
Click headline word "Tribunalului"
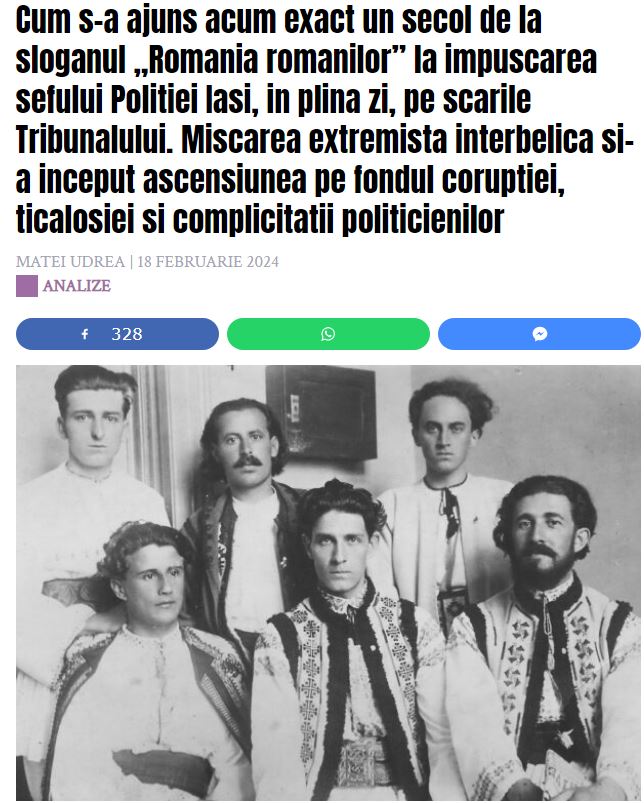coord(95,140)
